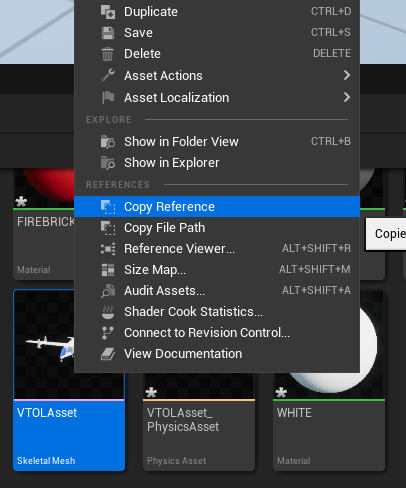Click the Show in Explorer folder icon
The height and width of the screenshot is (488, 406).
(108, 163)
